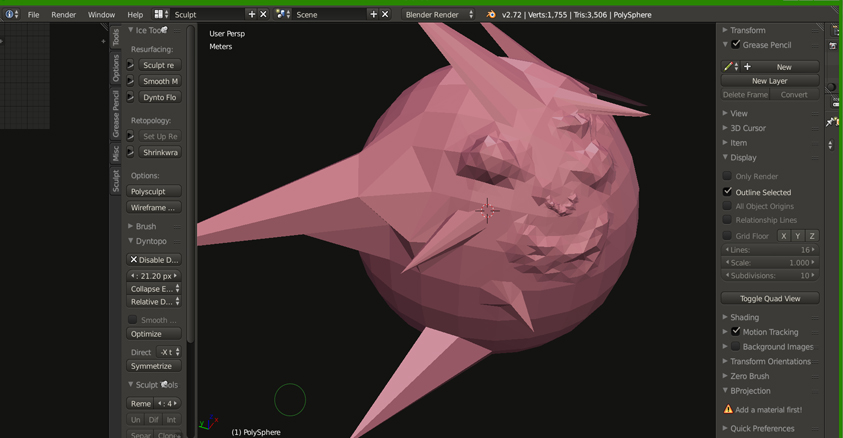Viewport: 843px width, 438px height.
Task: Uncheck the Motion Tracking checkbox
Action: (736, 332)
